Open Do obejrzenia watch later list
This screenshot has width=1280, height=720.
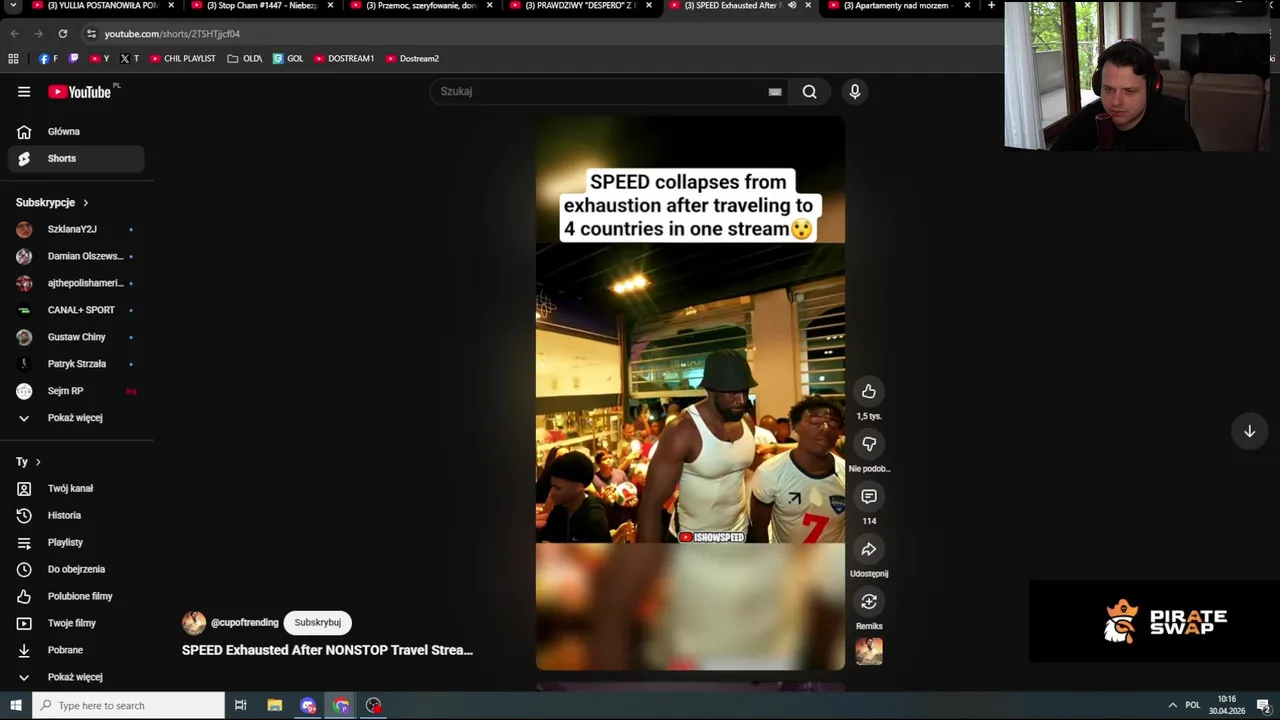[x=76, y=569]
